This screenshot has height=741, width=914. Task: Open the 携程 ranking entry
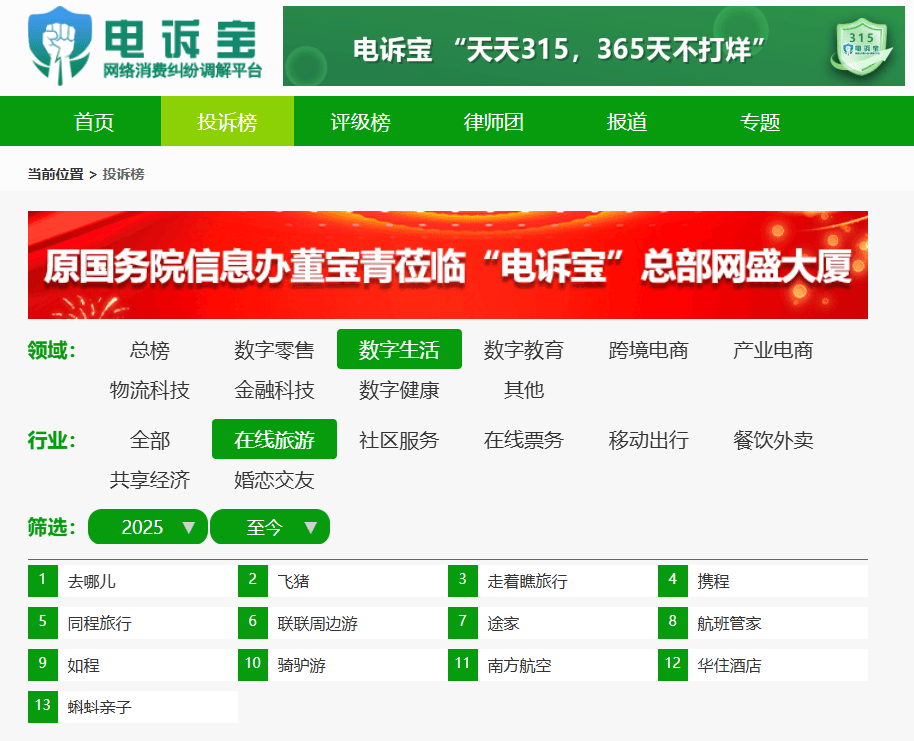pos(713,581)
